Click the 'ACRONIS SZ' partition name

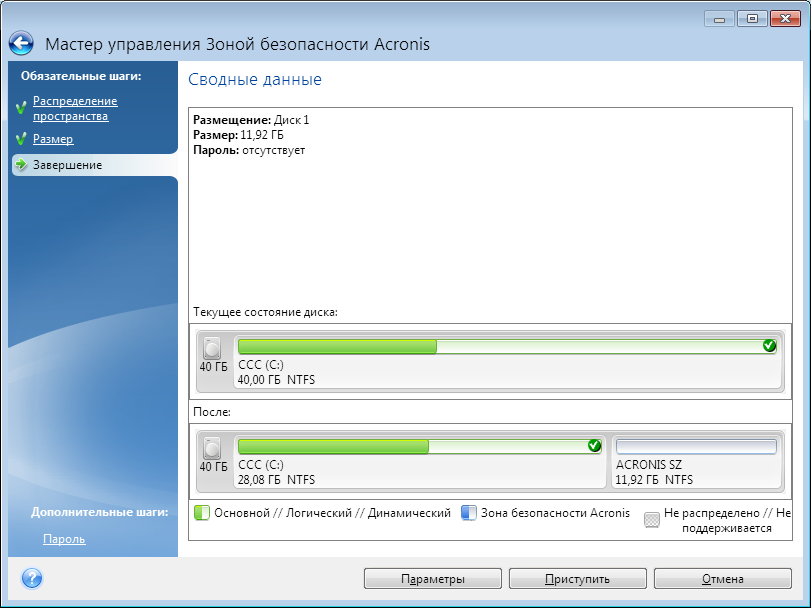[649, 464]
